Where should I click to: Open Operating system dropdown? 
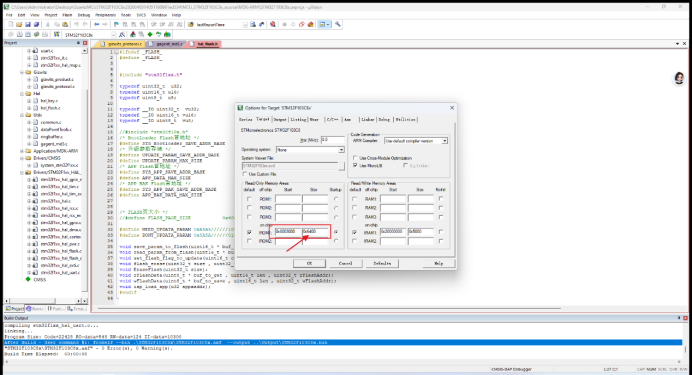(341, 150)
